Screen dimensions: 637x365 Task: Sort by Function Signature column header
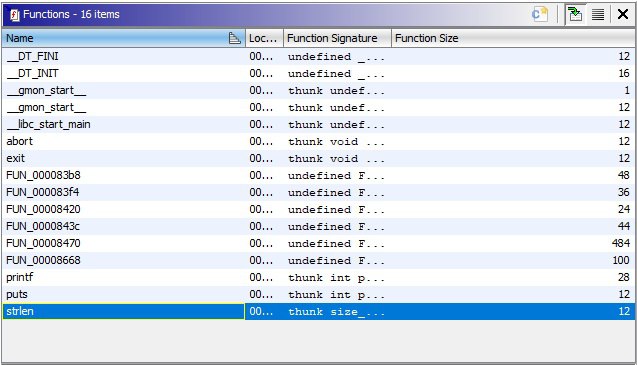point(337,38)
